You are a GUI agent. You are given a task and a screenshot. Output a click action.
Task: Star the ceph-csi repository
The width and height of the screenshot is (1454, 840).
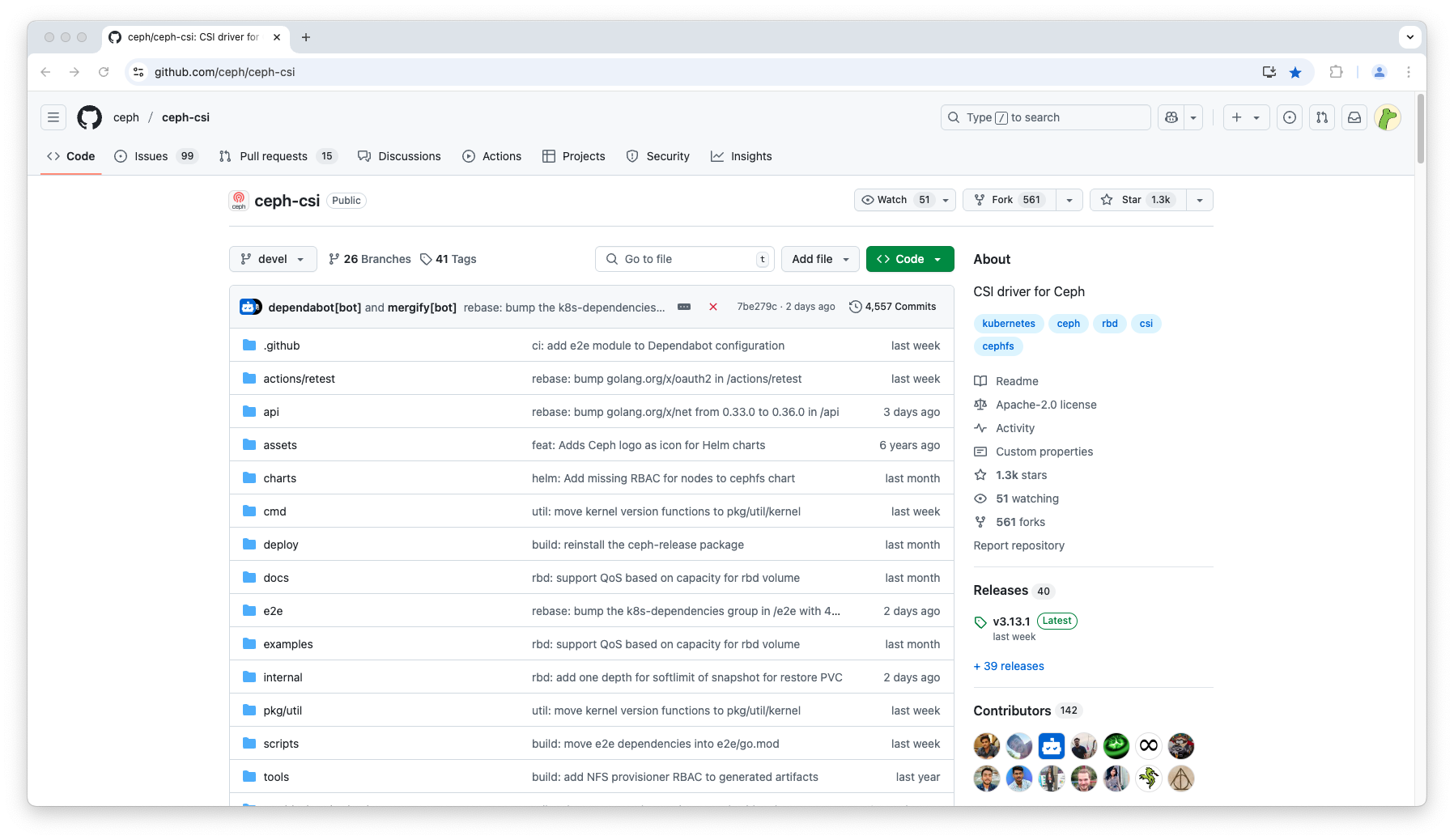coord(1138,200)
